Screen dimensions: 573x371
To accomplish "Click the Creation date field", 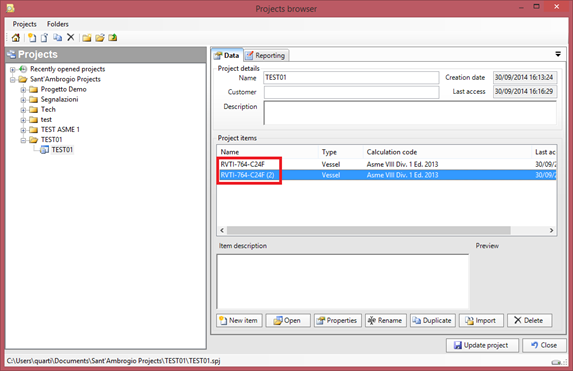I will 525,77.
